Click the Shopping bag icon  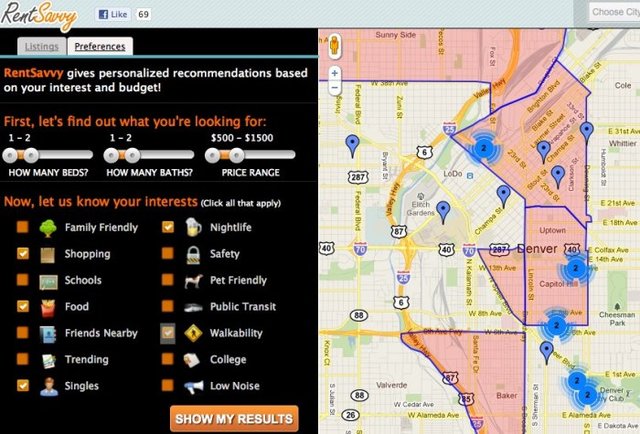coord(48,255)
